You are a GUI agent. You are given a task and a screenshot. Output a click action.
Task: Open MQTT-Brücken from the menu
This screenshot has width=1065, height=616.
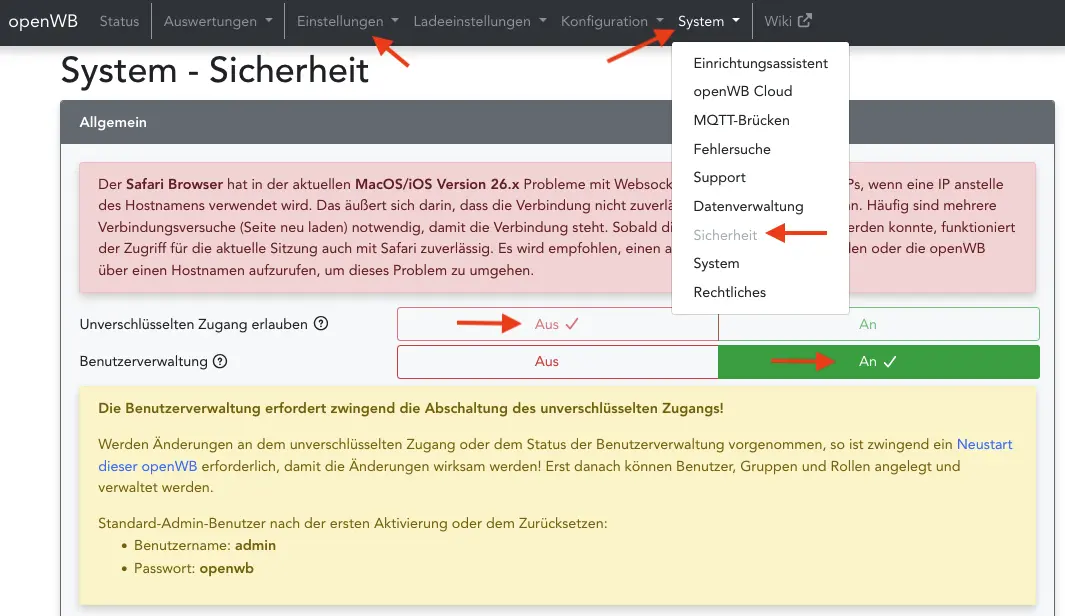point(741,120)
